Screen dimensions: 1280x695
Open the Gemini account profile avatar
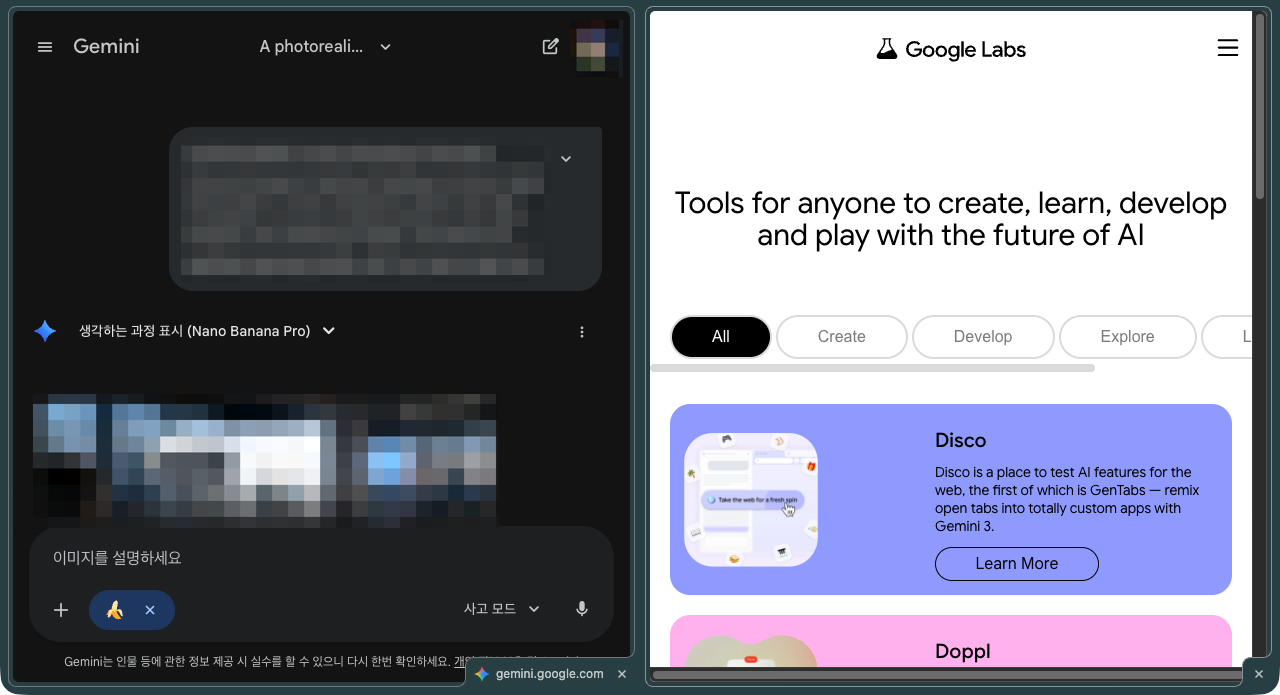pyautogui.click(x=597, y=47)
